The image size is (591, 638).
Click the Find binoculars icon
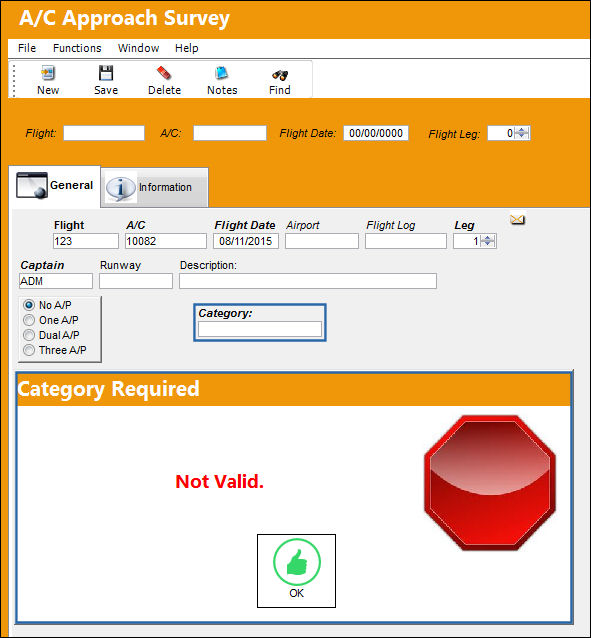coord(280,74)
